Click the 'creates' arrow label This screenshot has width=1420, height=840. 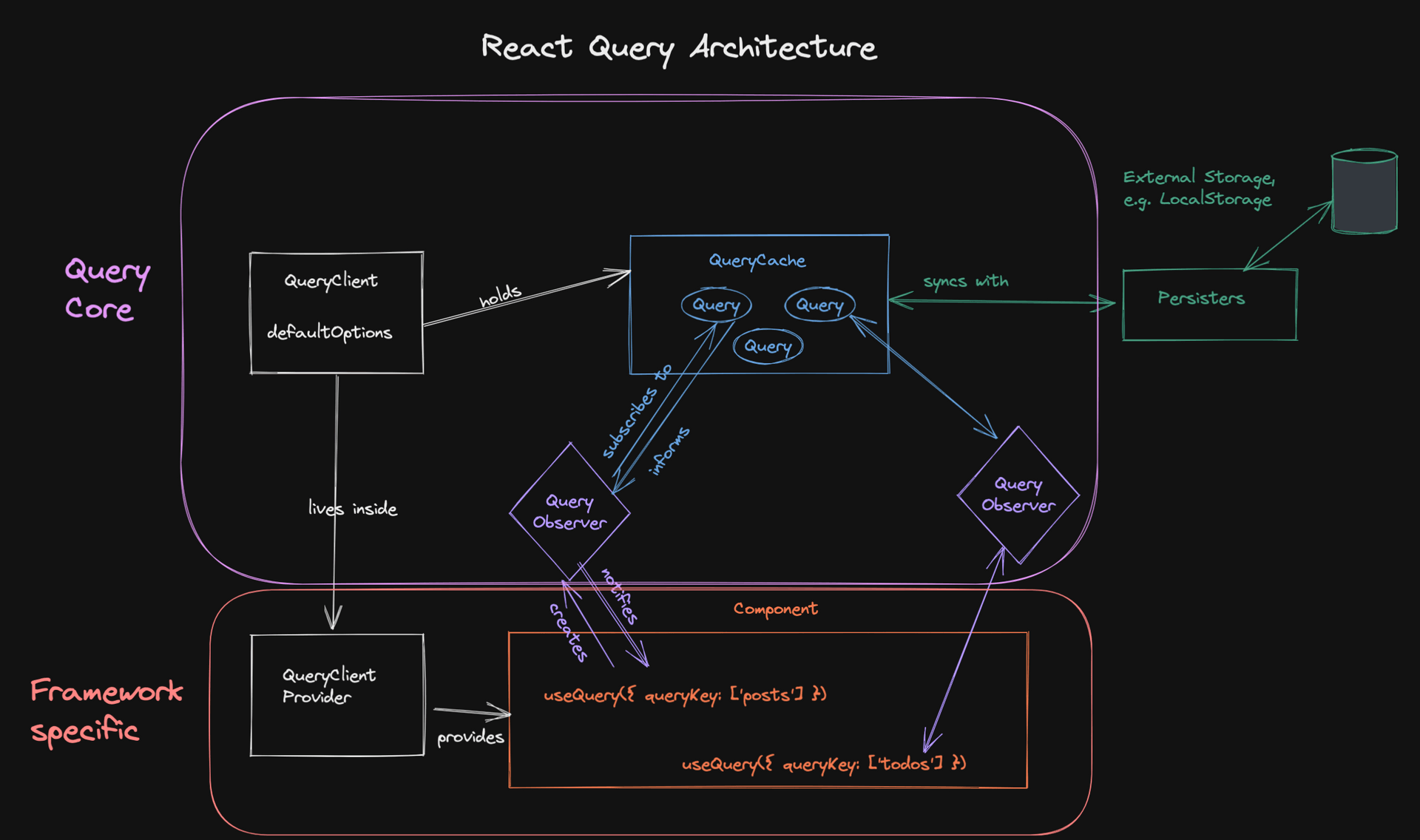[x=569, y=632]
